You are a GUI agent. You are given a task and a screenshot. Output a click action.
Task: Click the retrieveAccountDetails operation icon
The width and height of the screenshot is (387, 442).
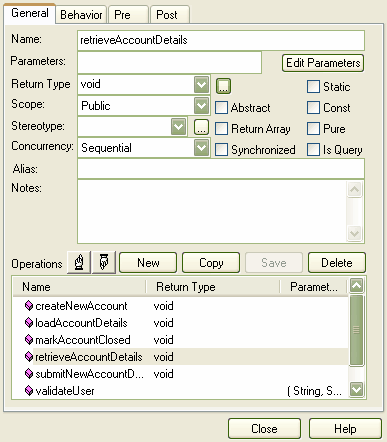(x=29, y=356)
